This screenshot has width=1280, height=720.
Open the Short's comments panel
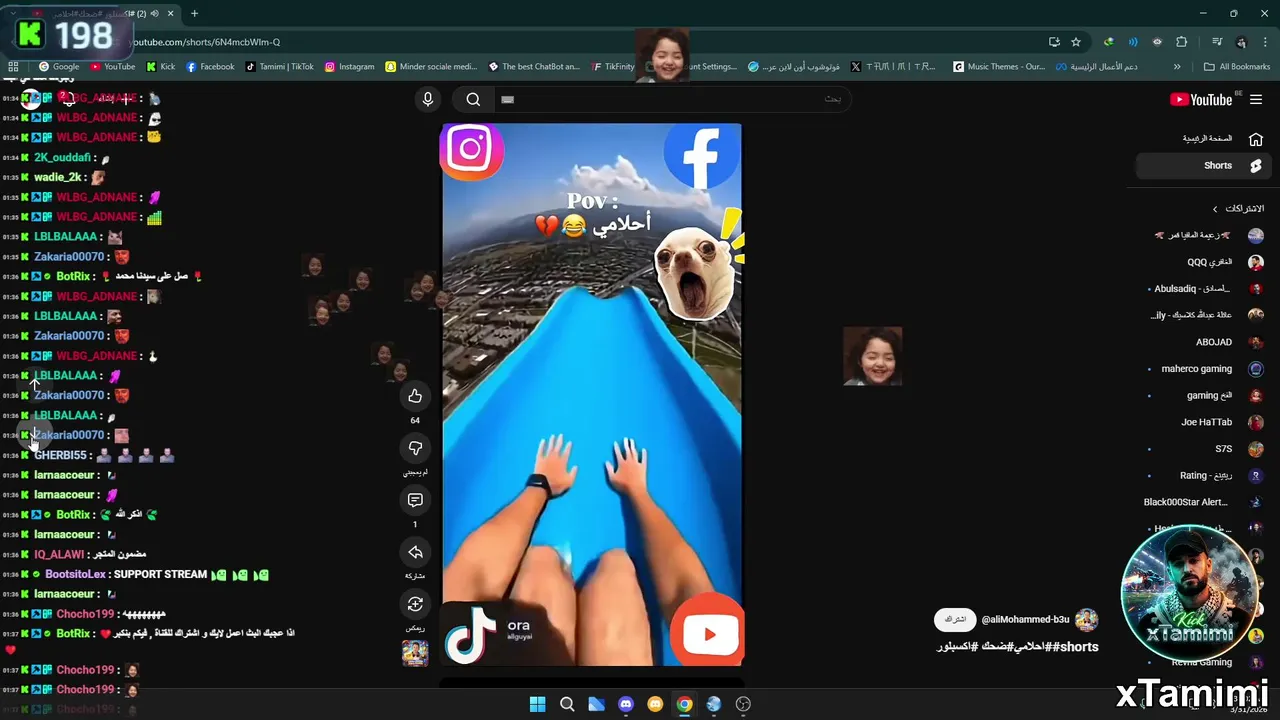tap(415, 500)
